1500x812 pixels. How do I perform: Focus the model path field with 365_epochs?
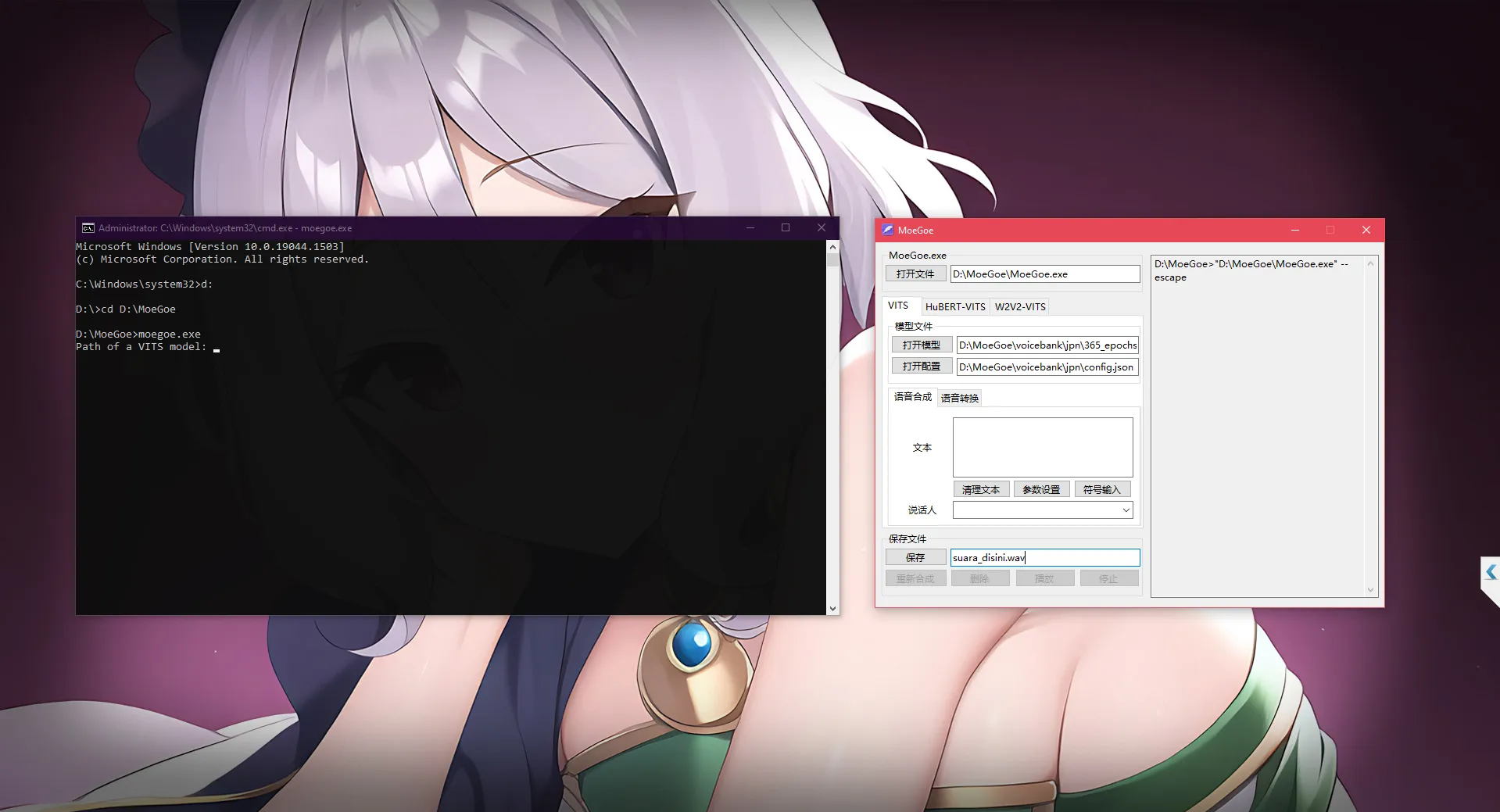tap(1047, 345)
